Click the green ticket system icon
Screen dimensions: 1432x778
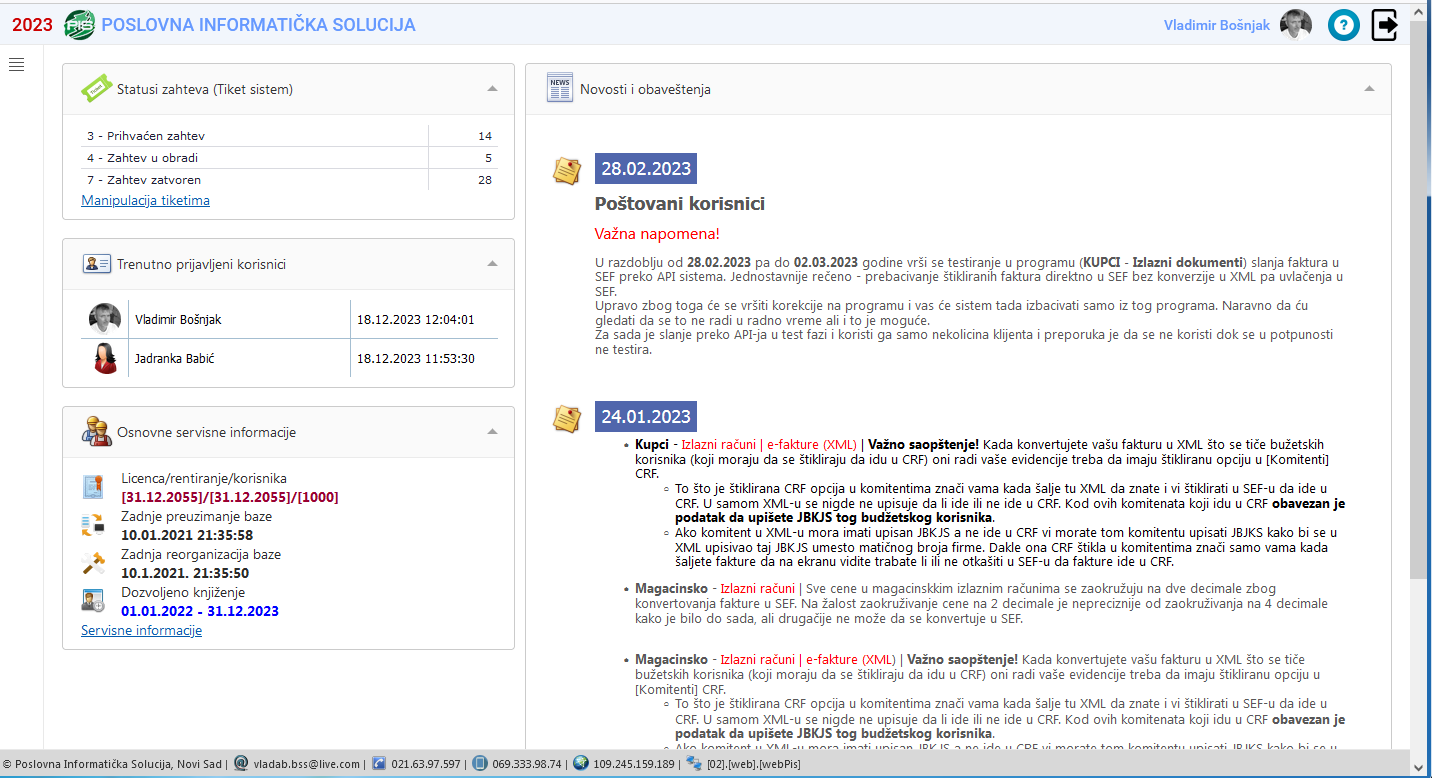point(97,89)
